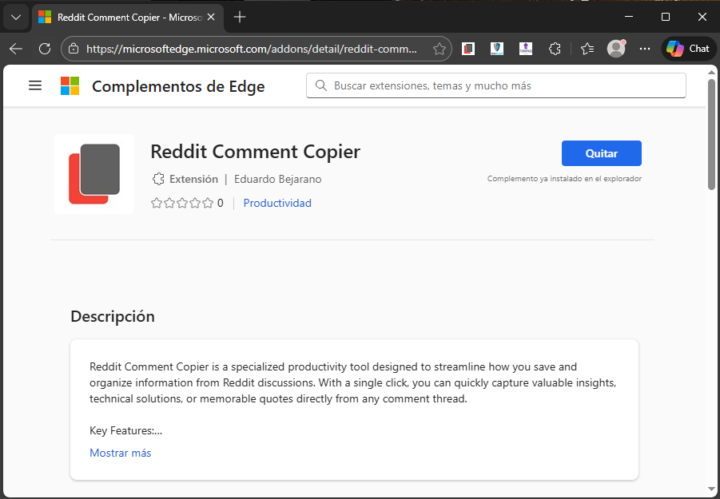
Task: Reload the current page
Action: (x=45, y=49)
